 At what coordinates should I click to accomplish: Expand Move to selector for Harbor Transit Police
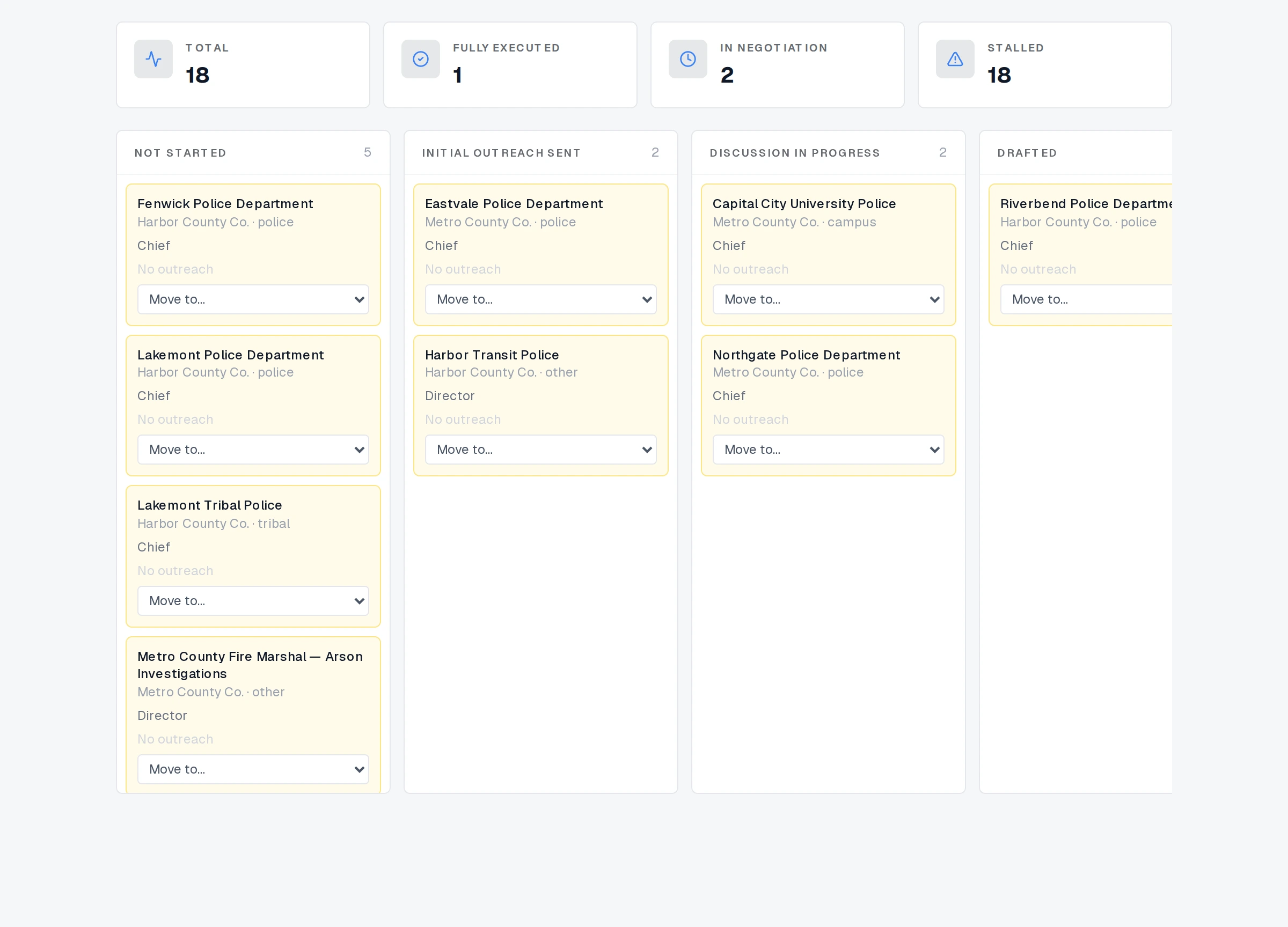(540, 450)
